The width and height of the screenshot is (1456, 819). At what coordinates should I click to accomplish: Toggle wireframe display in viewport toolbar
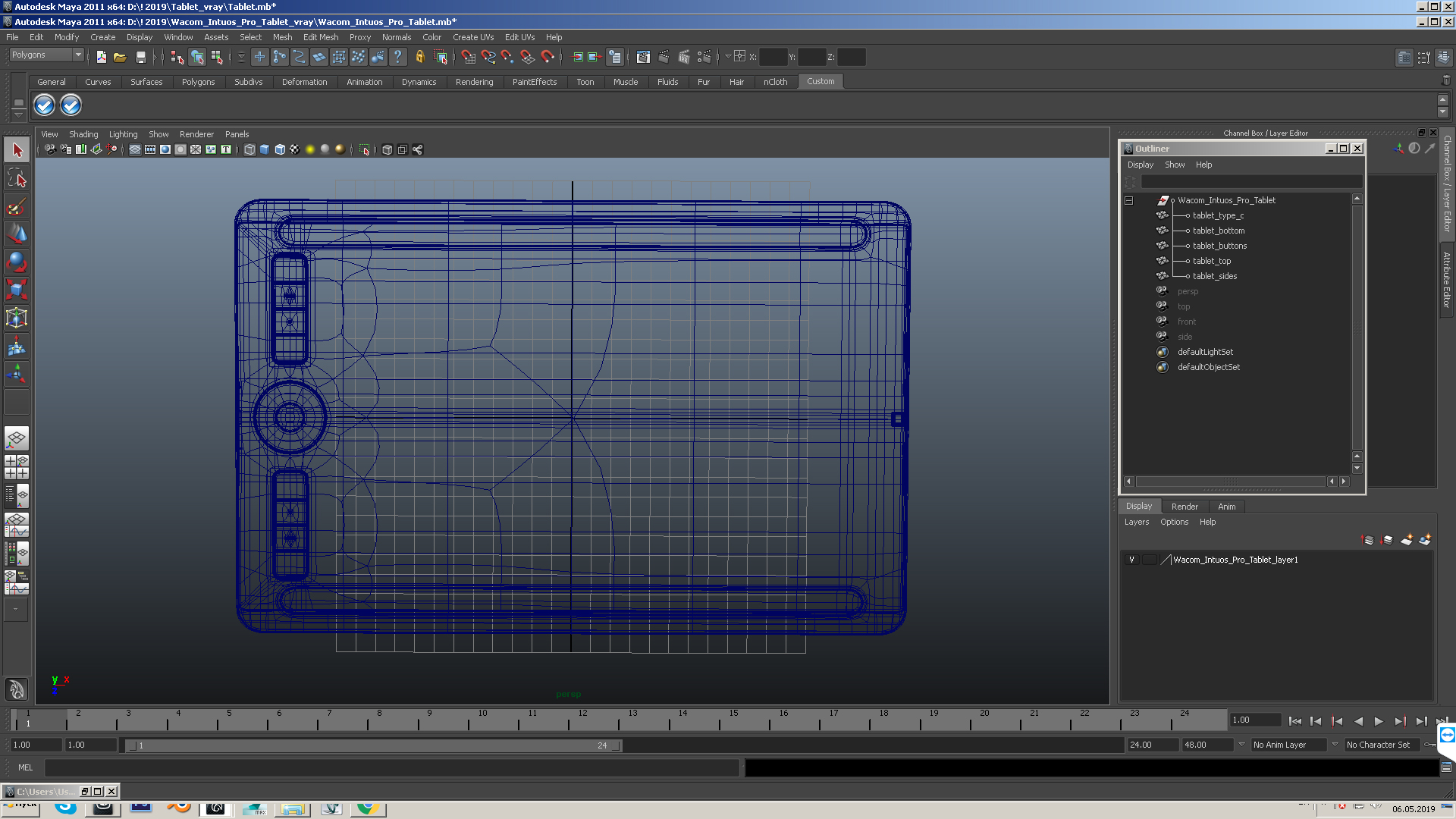click(x=249, y=149)
